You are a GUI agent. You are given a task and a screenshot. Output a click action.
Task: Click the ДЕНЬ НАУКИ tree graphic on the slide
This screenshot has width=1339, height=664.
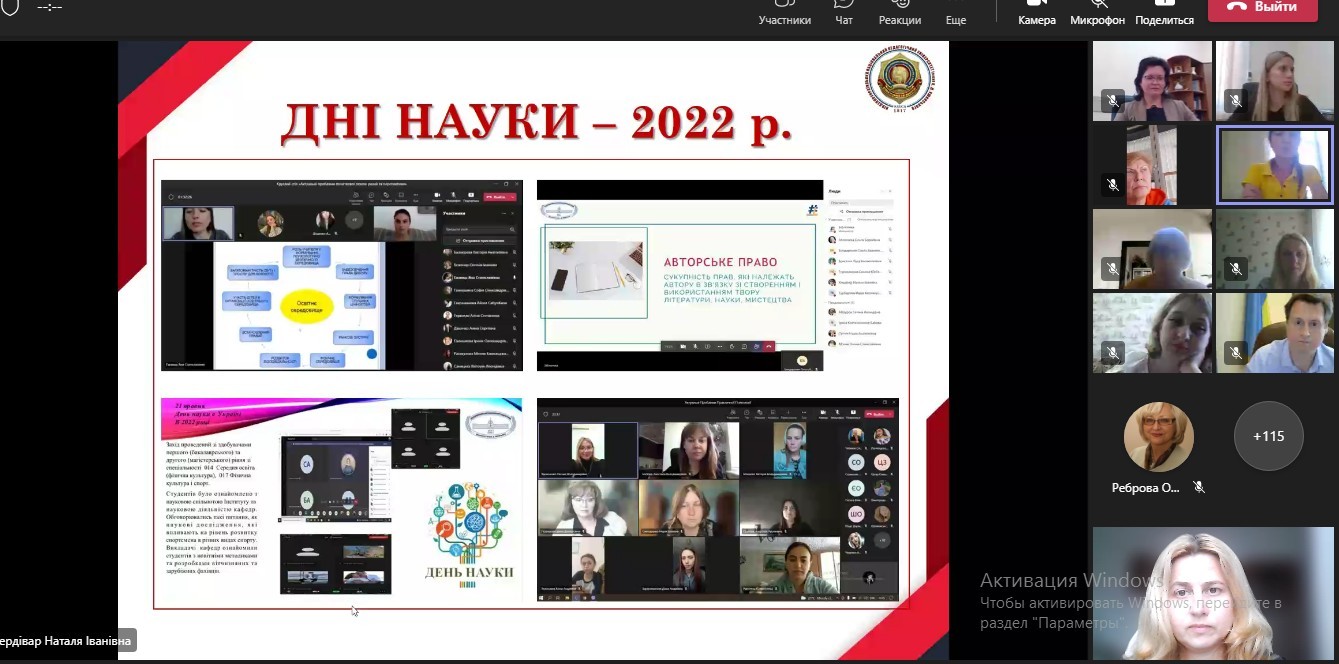tap(468, 530)
